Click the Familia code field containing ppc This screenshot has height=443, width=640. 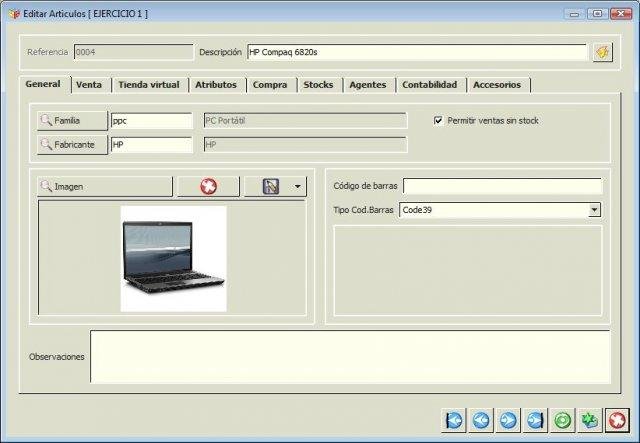coord(151,121)
